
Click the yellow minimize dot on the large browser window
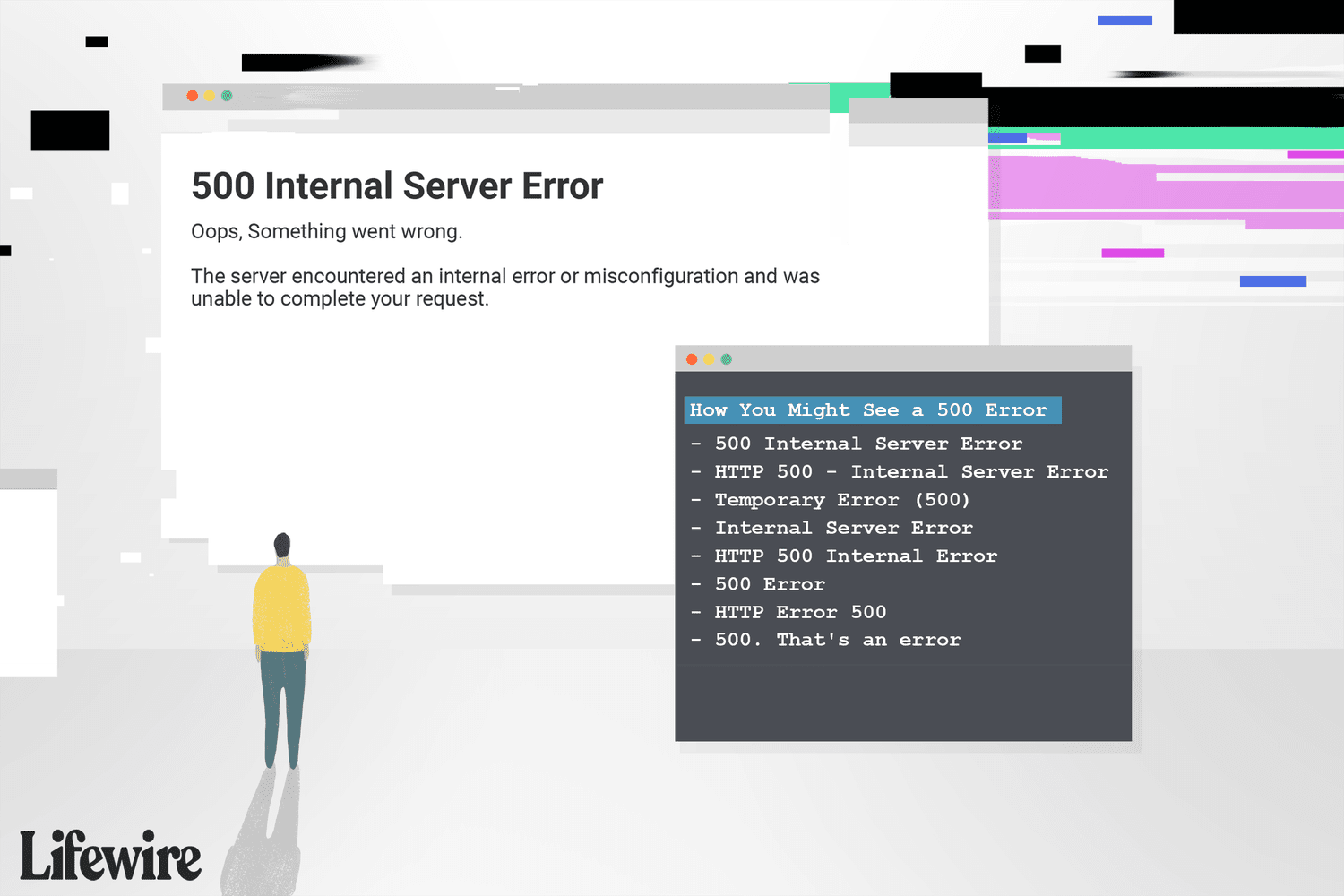coord(210,96)
